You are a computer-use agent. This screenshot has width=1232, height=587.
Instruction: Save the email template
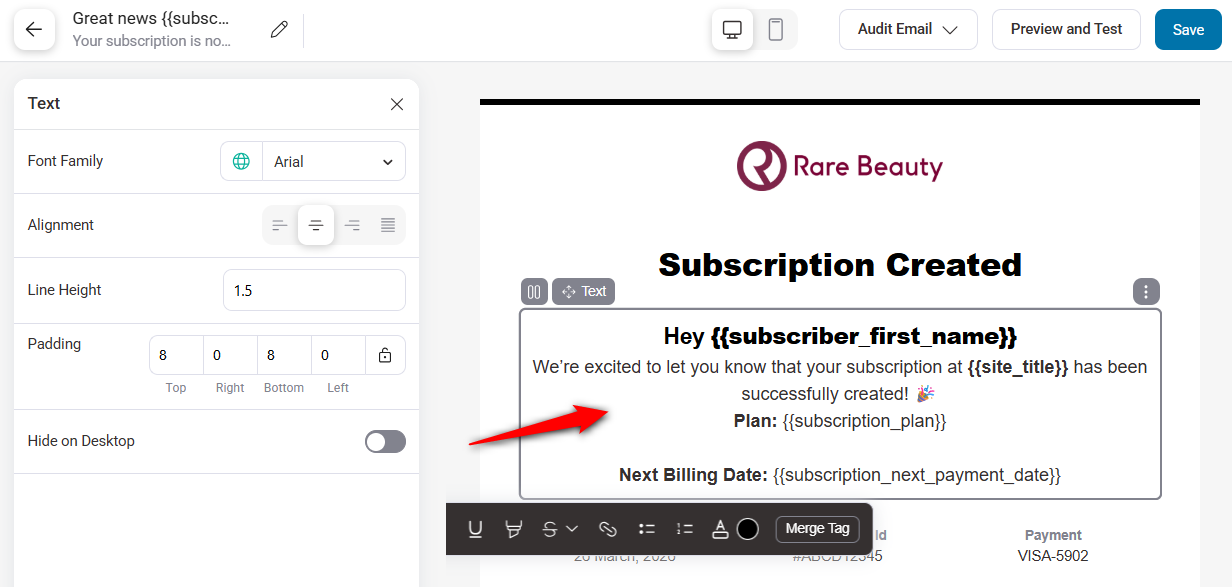pos(1187,29)
